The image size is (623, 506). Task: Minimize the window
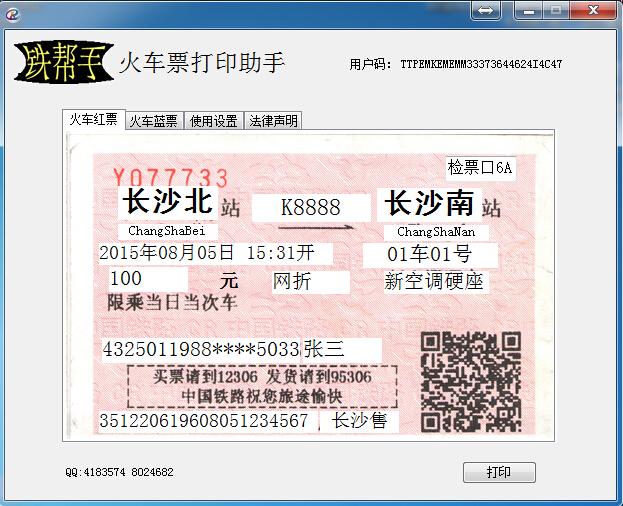528,10
